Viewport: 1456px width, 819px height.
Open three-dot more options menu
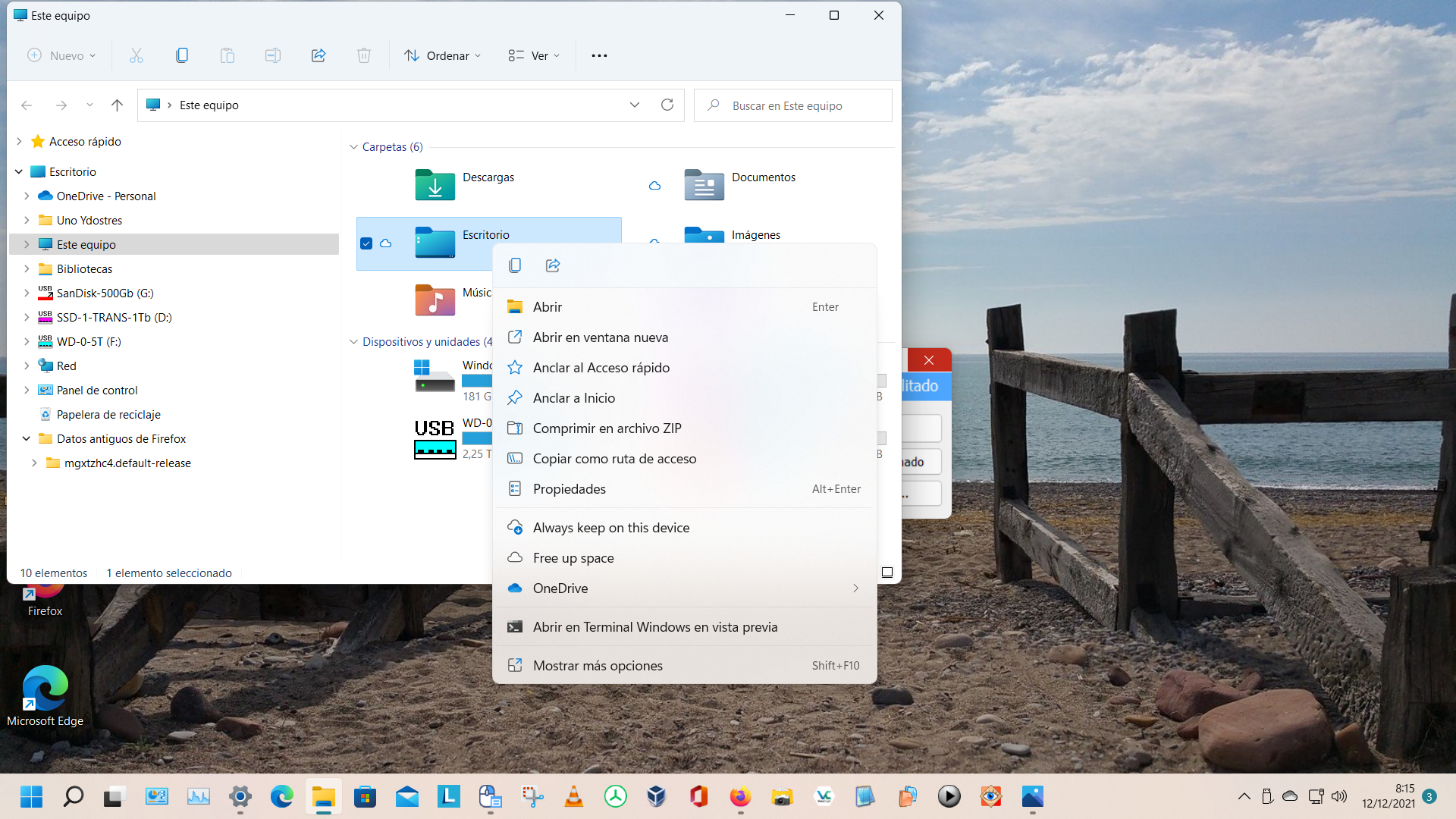[599, 55]
